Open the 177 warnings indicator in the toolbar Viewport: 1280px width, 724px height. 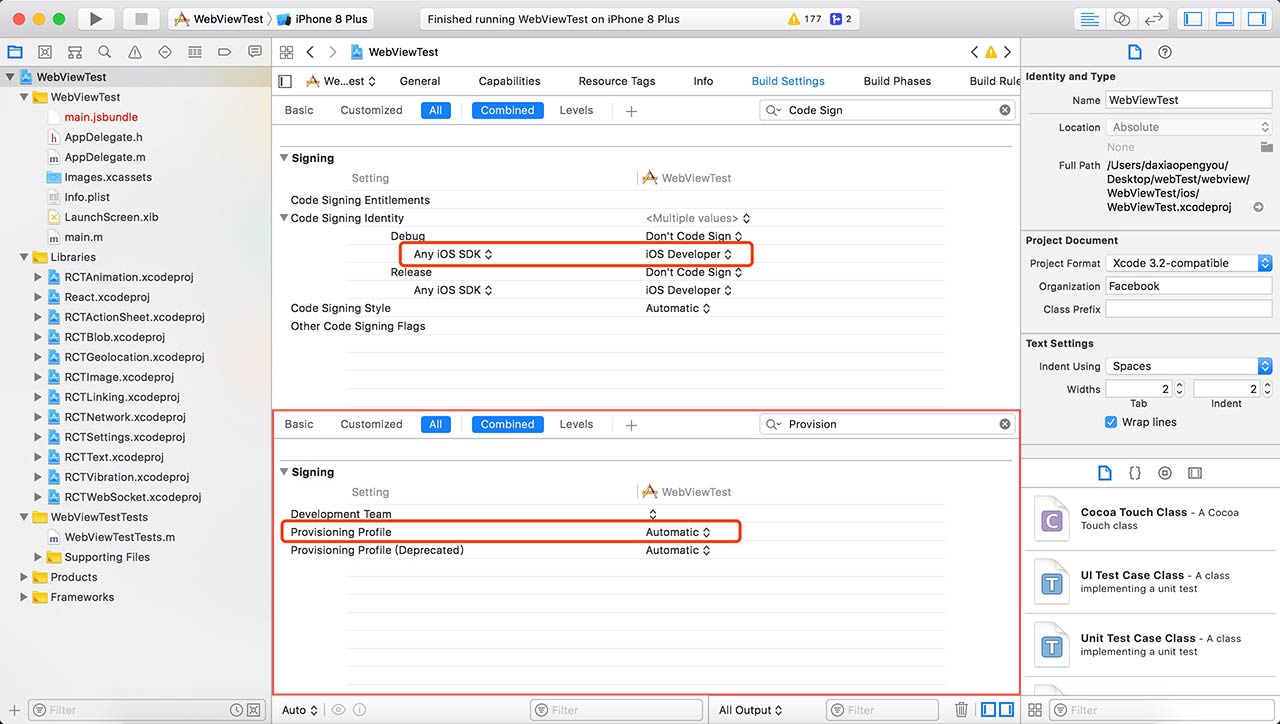pyautogui.click(x=805, y=19)
